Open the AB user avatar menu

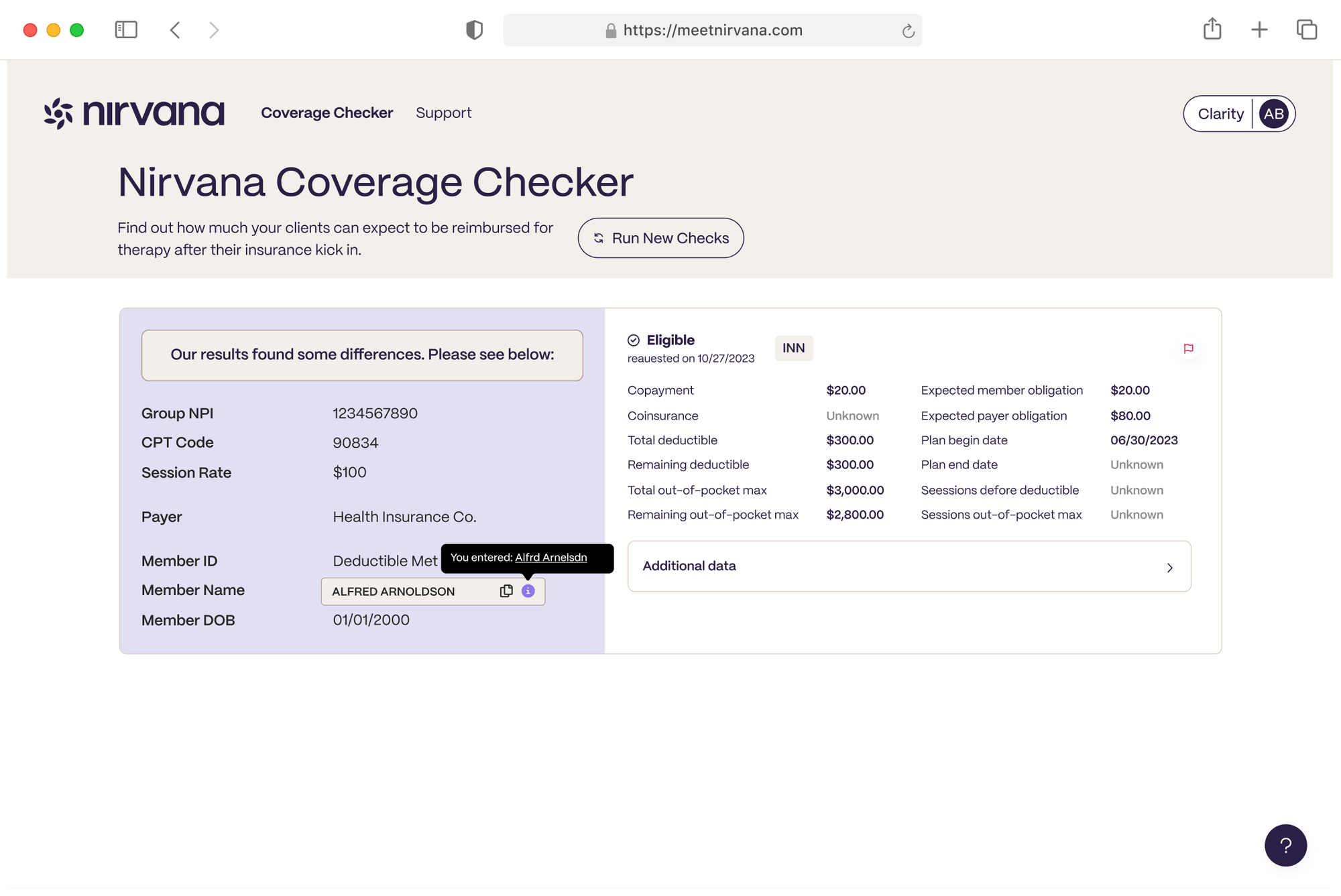coord(1273,114)
